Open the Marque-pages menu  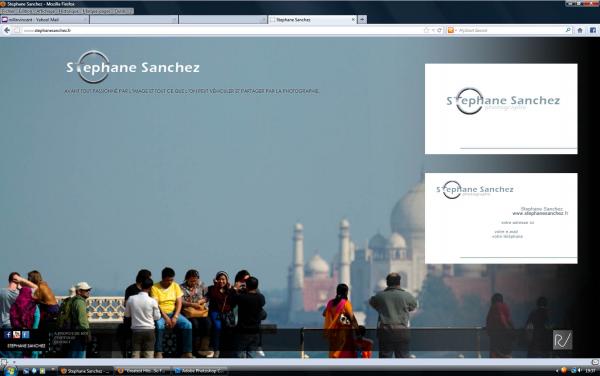pyautogui.click(x=97, y=11)
